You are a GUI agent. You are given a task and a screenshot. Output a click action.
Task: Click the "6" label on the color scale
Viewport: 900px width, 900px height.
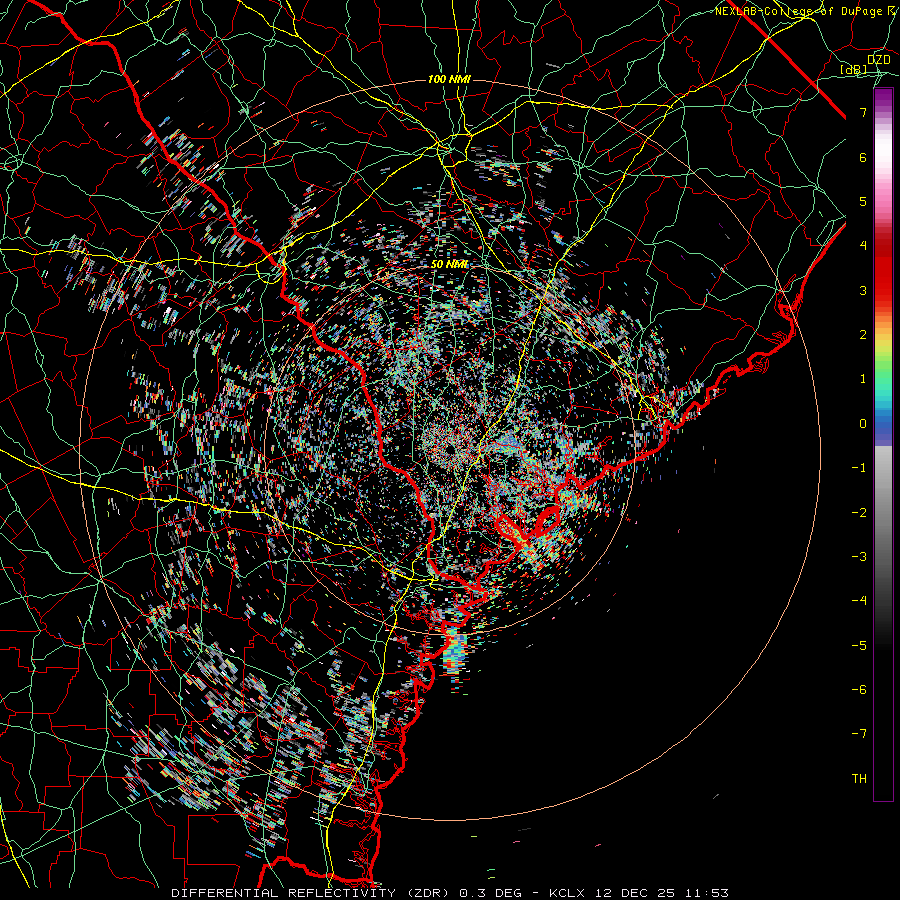[863, 157]
